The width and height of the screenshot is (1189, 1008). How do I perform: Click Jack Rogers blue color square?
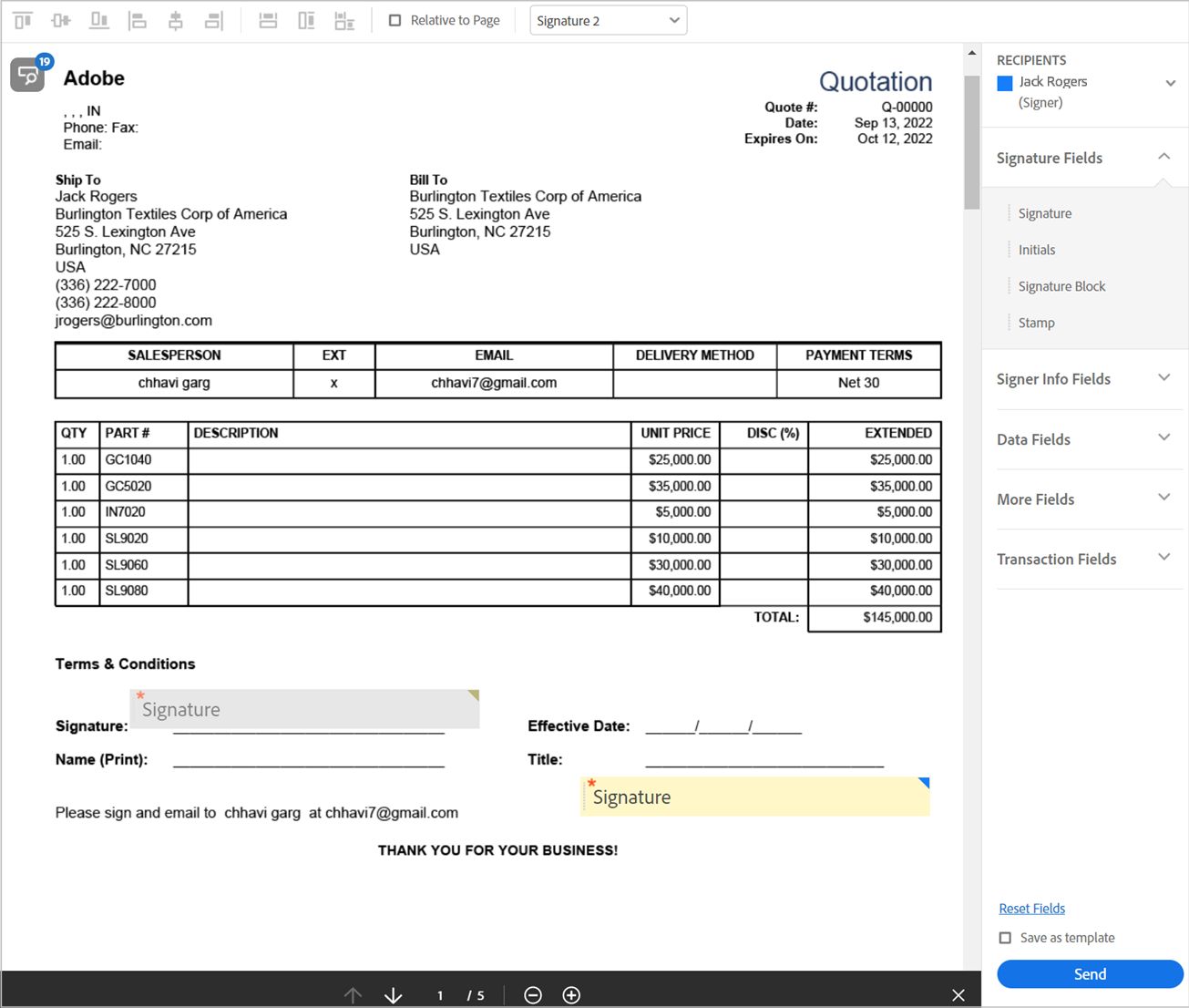click(1005, 83)
